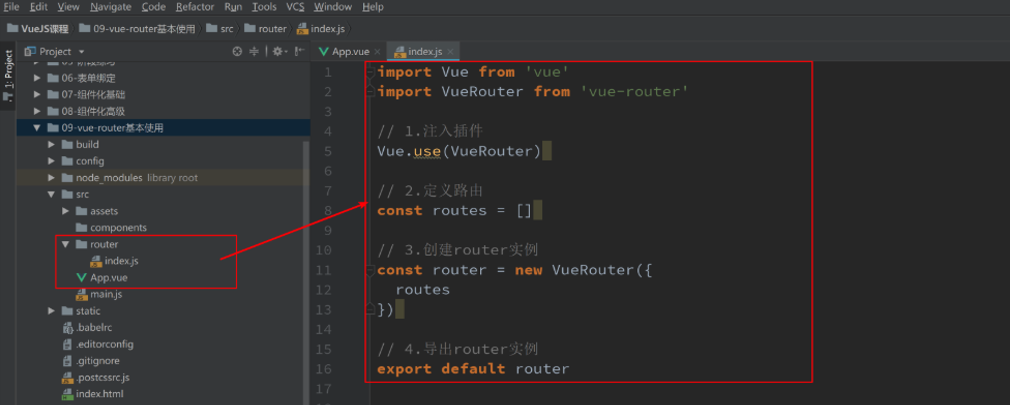This screenshot has height=405, width=1010.
Task: Click 'Vue.use(VueRouter)' code line
Action: coord(459,151)
